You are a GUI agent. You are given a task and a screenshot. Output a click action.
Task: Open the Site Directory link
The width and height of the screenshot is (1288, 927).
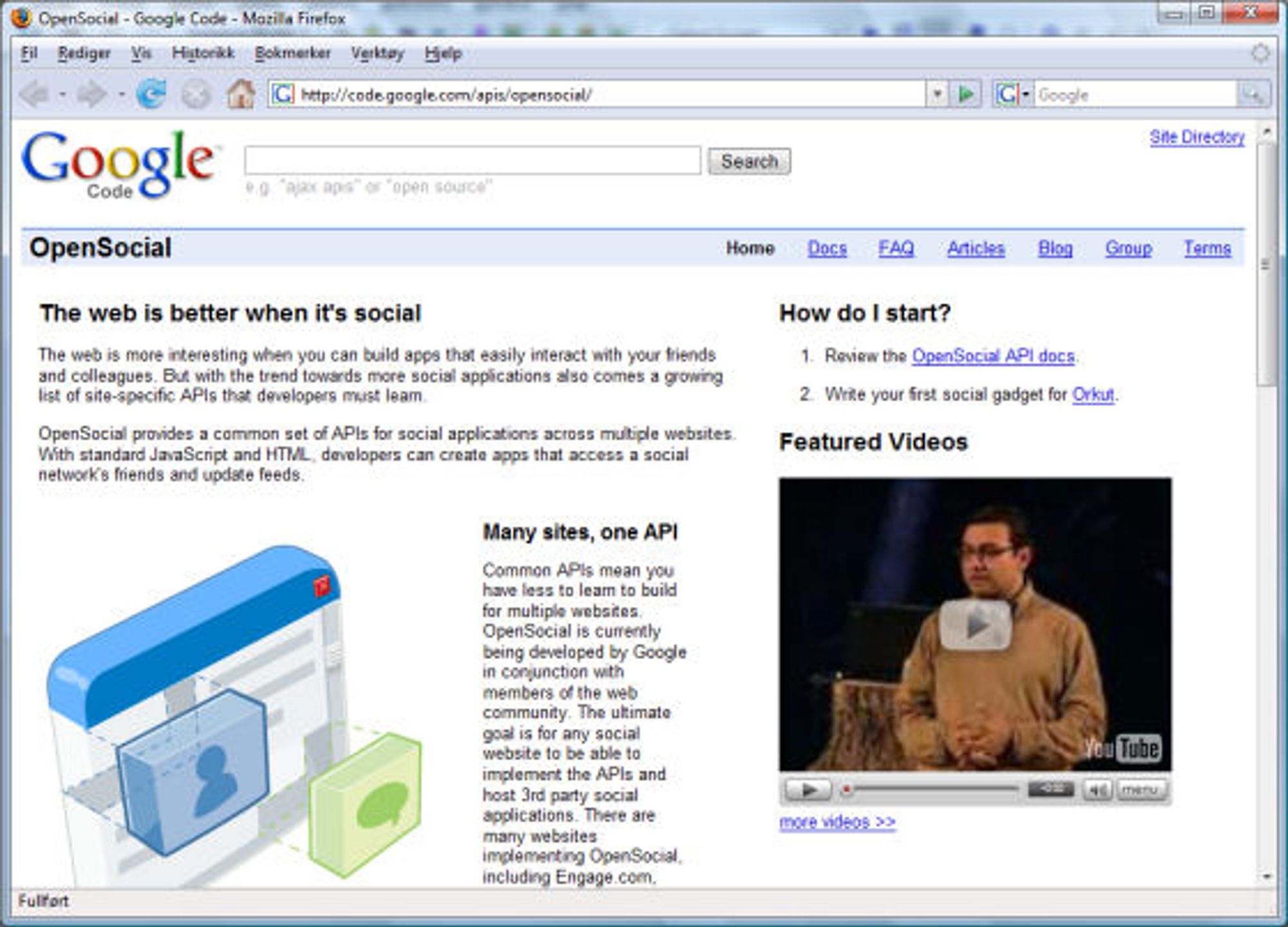click(1197, 137)
